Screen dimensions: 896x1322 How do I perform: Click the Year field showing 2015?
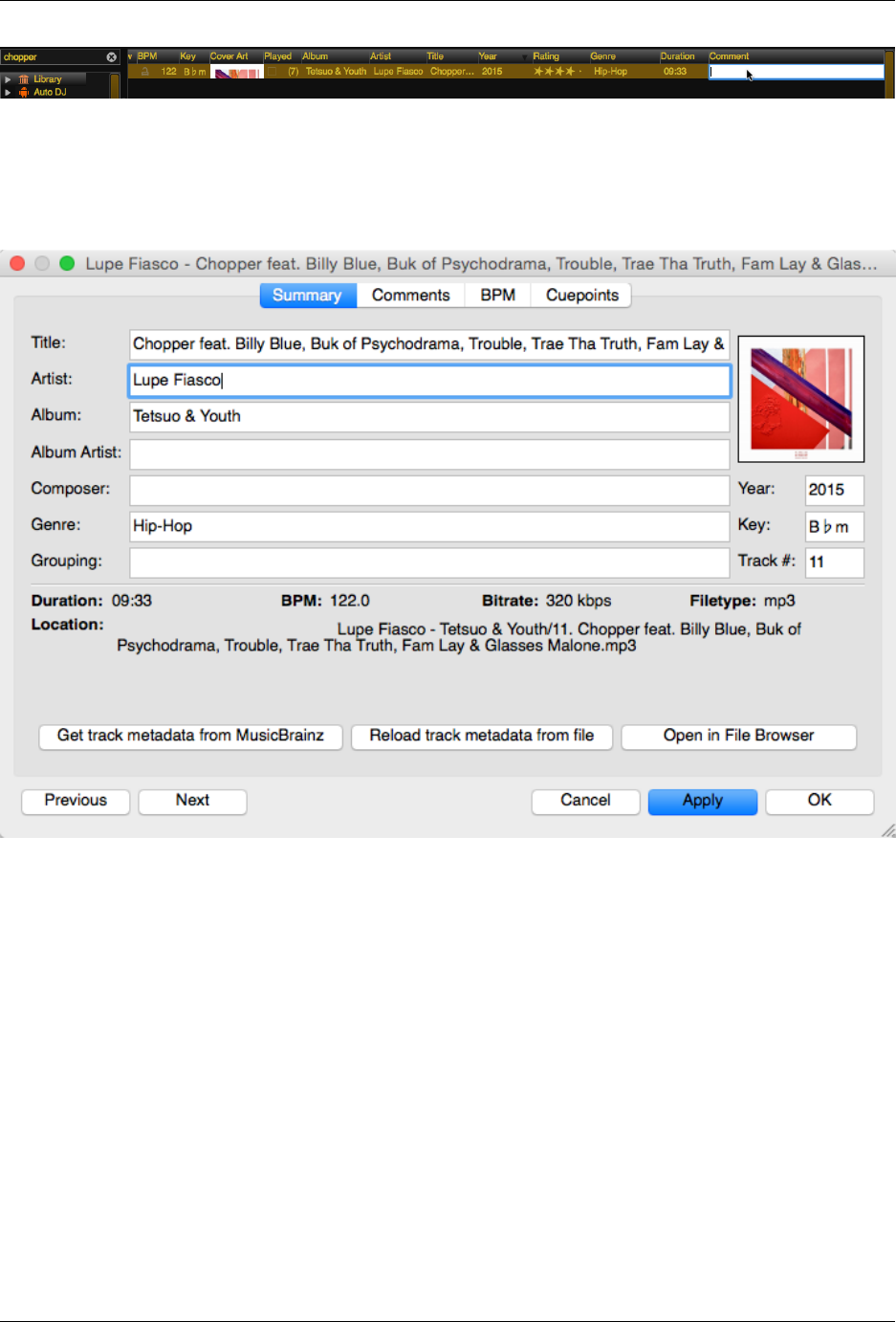pos(834,490)
